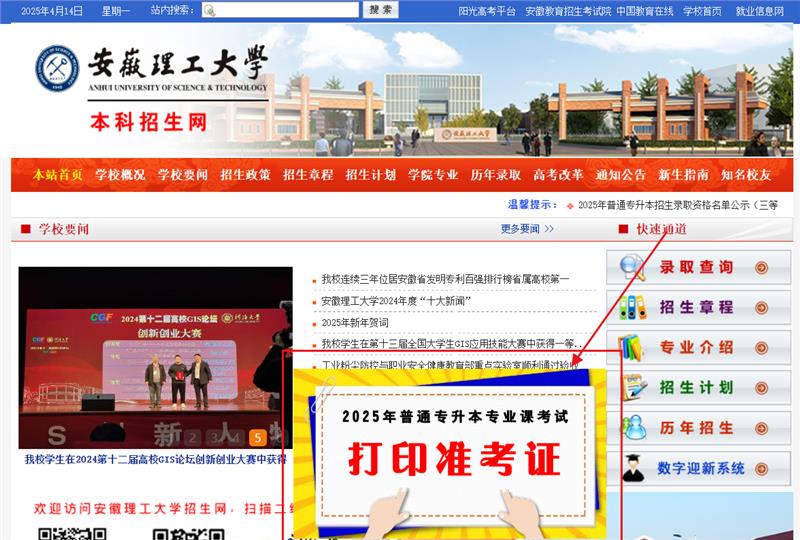This screenshot has width=800, height=540.
Task: Open news 我校连续三年位居安徽省发明专利百强排行榜
Action: coord(445,279)
